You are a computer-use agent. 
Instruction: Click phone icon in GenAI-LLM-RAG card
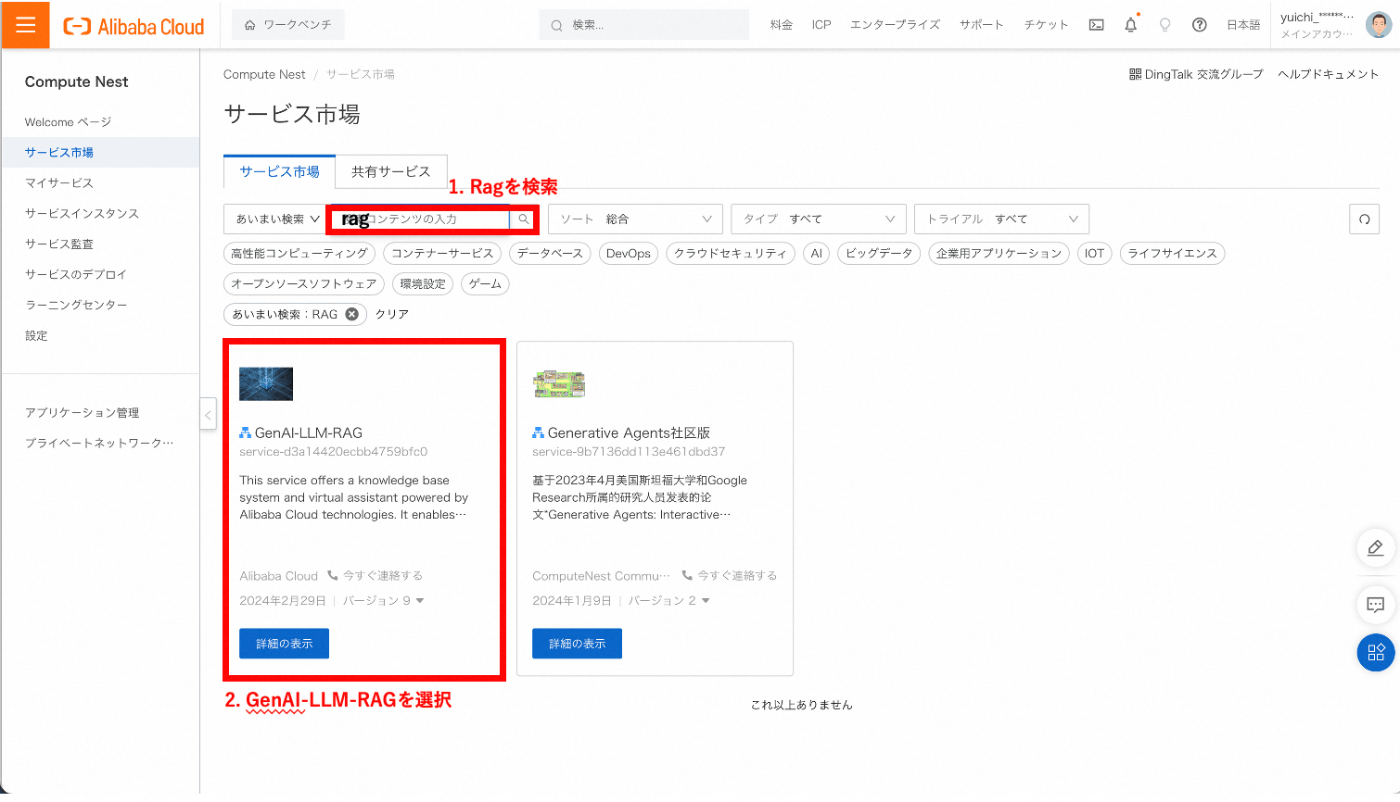[333, 576]
